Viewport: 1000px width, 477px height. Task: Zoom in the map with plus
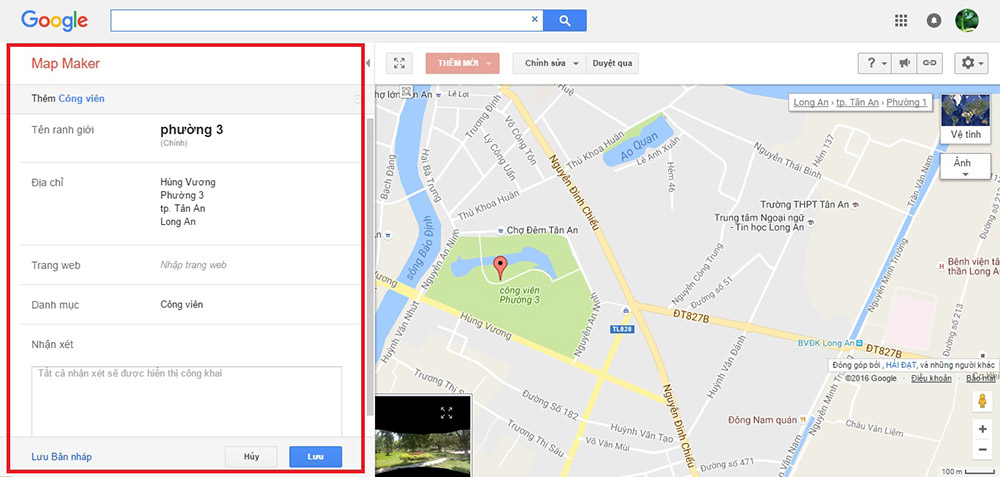(982, 429)
